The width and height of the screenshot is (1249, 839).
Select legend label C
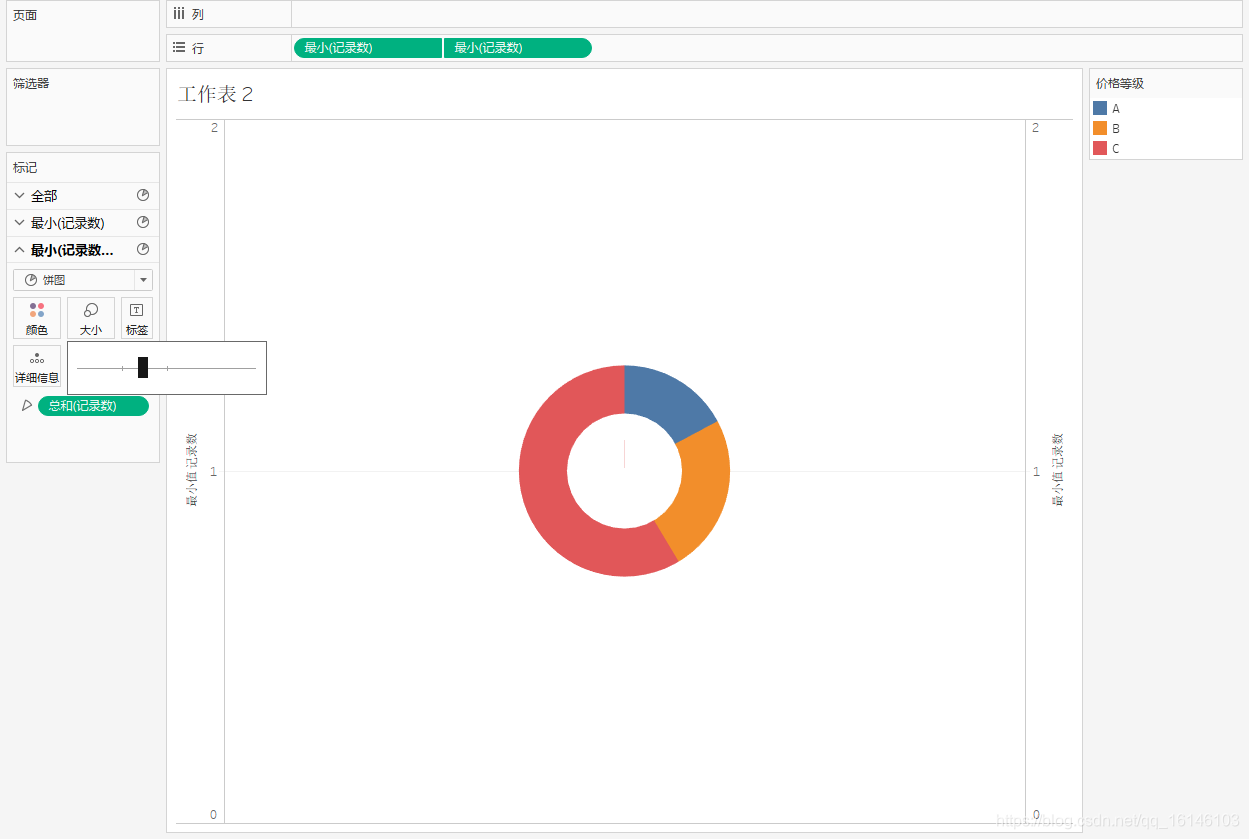tap(1116, 148)
